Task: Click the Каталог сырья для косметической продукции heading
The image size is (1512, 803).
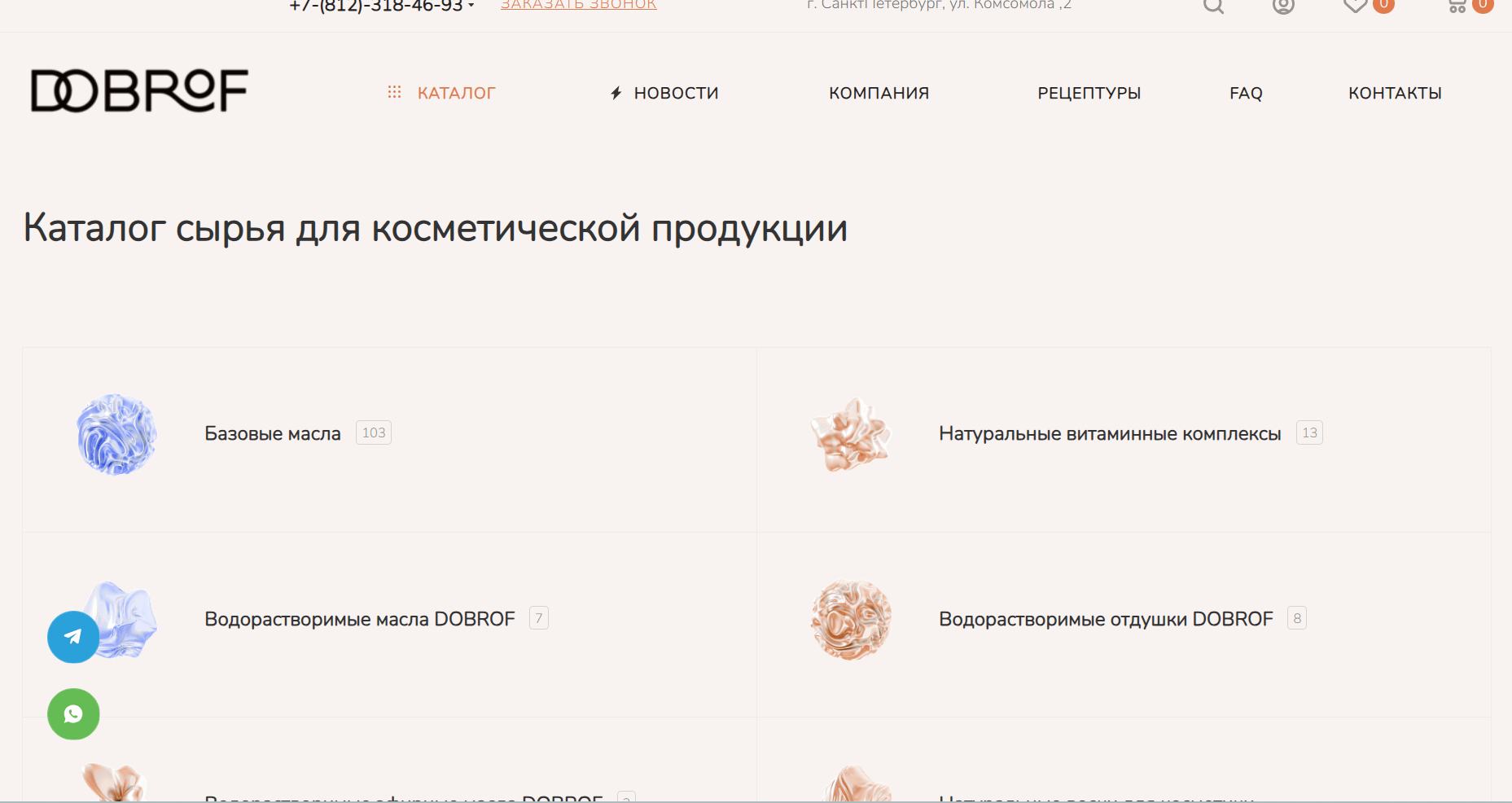Action: pos(436,229)
